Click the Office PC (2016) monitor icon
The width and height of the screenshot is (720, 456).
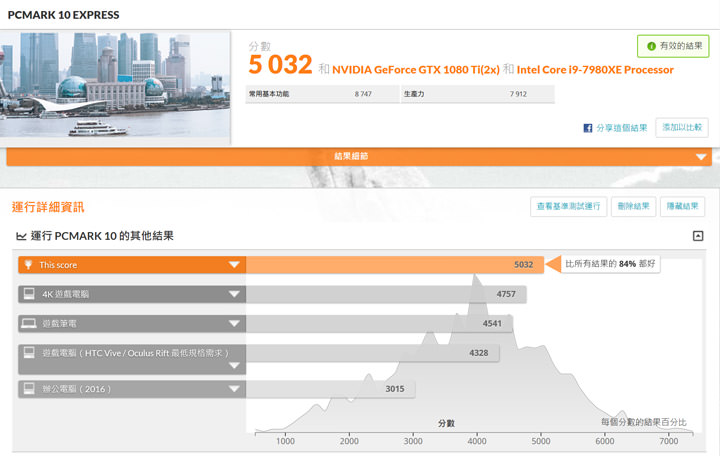(x=28, y=389)
